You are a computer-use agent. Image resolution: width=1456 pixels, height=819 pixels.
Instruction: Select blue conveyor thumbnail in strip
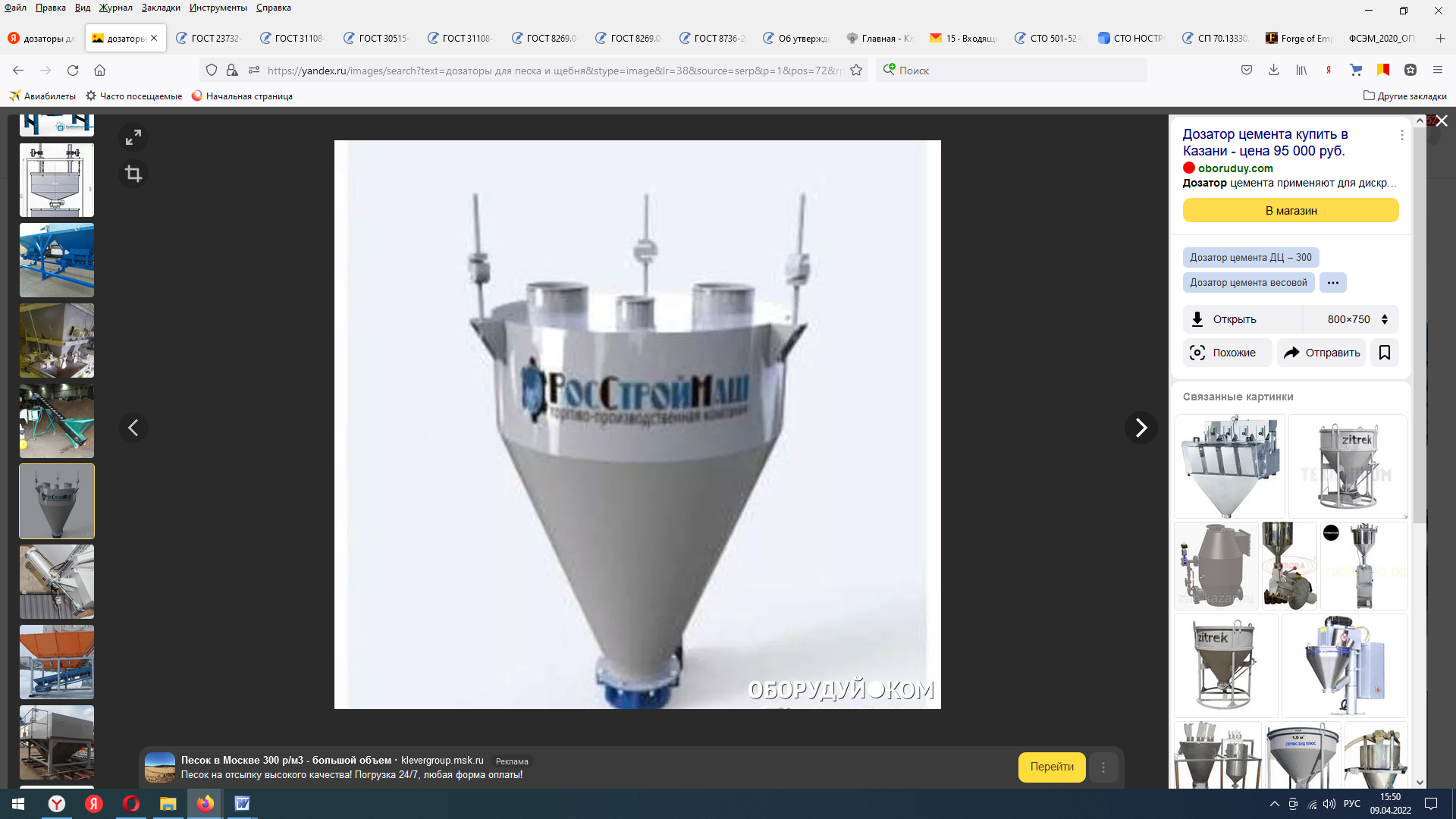click(x=57, y=260)
